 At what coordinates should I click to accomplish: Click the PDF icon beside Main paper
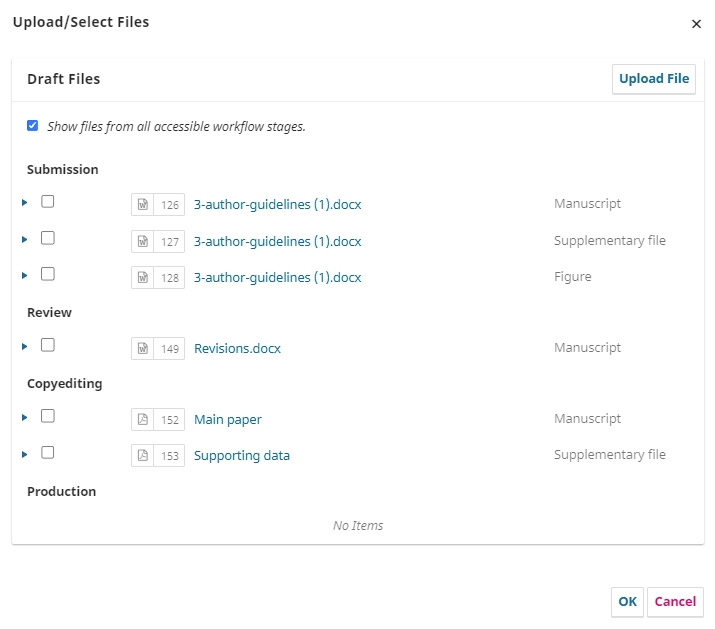pos(143,420)
